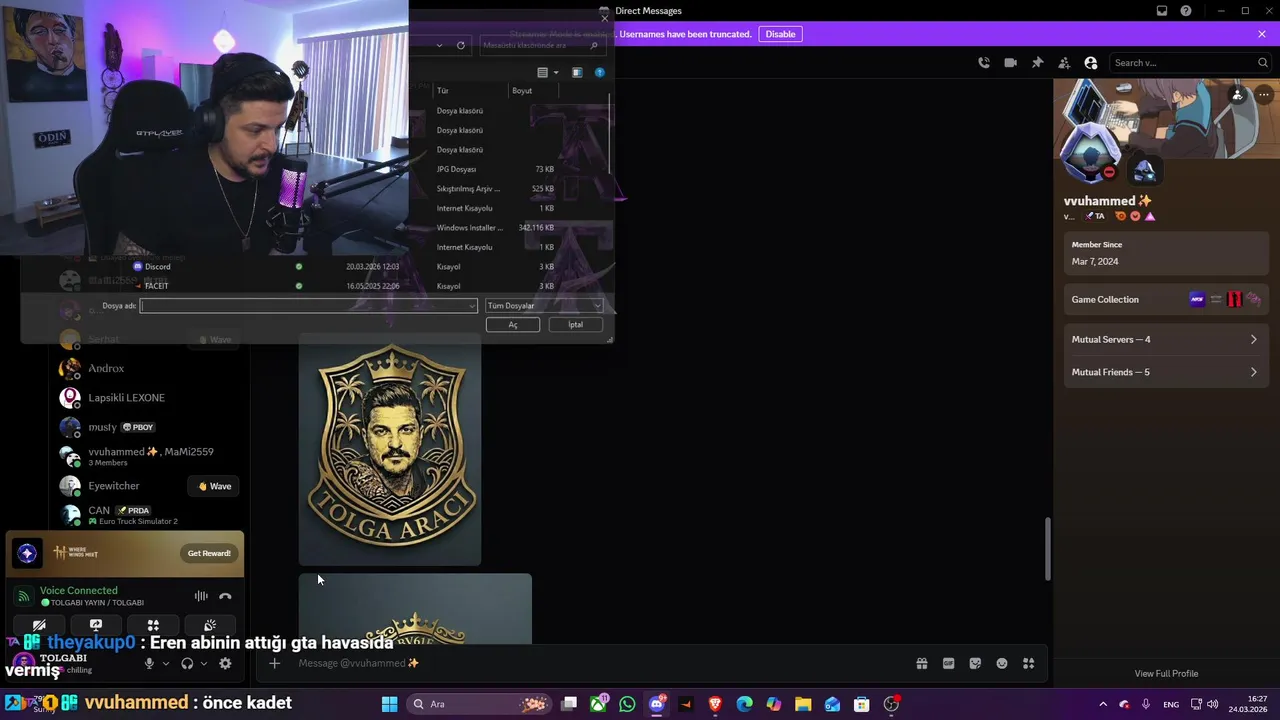The image size is (1280, 720).
Task: Open the vvuhammed, MaMi2559 group DM
Action: (x=150, y=456)
